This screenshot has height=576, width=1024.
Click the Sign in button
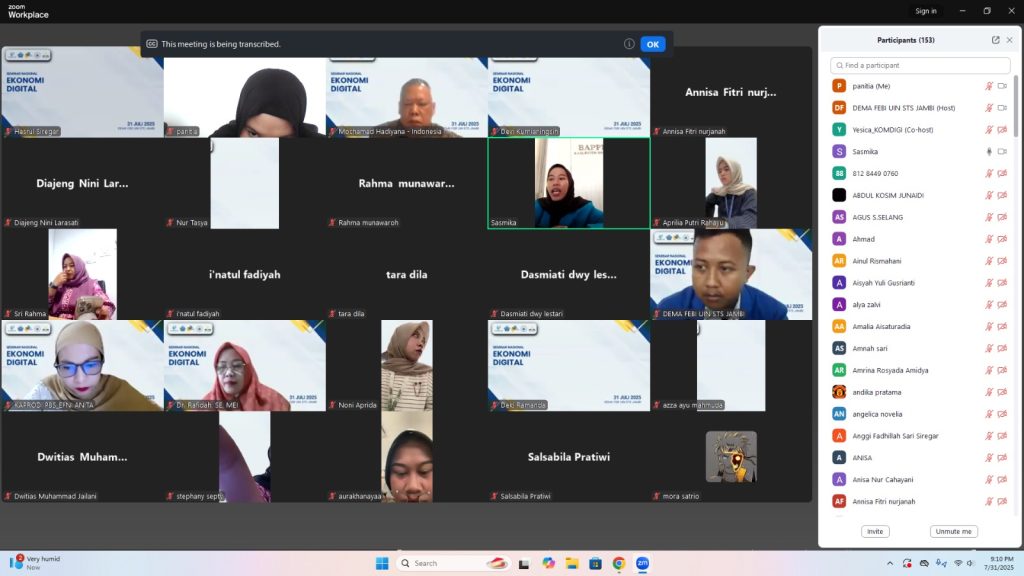(926, 11)
